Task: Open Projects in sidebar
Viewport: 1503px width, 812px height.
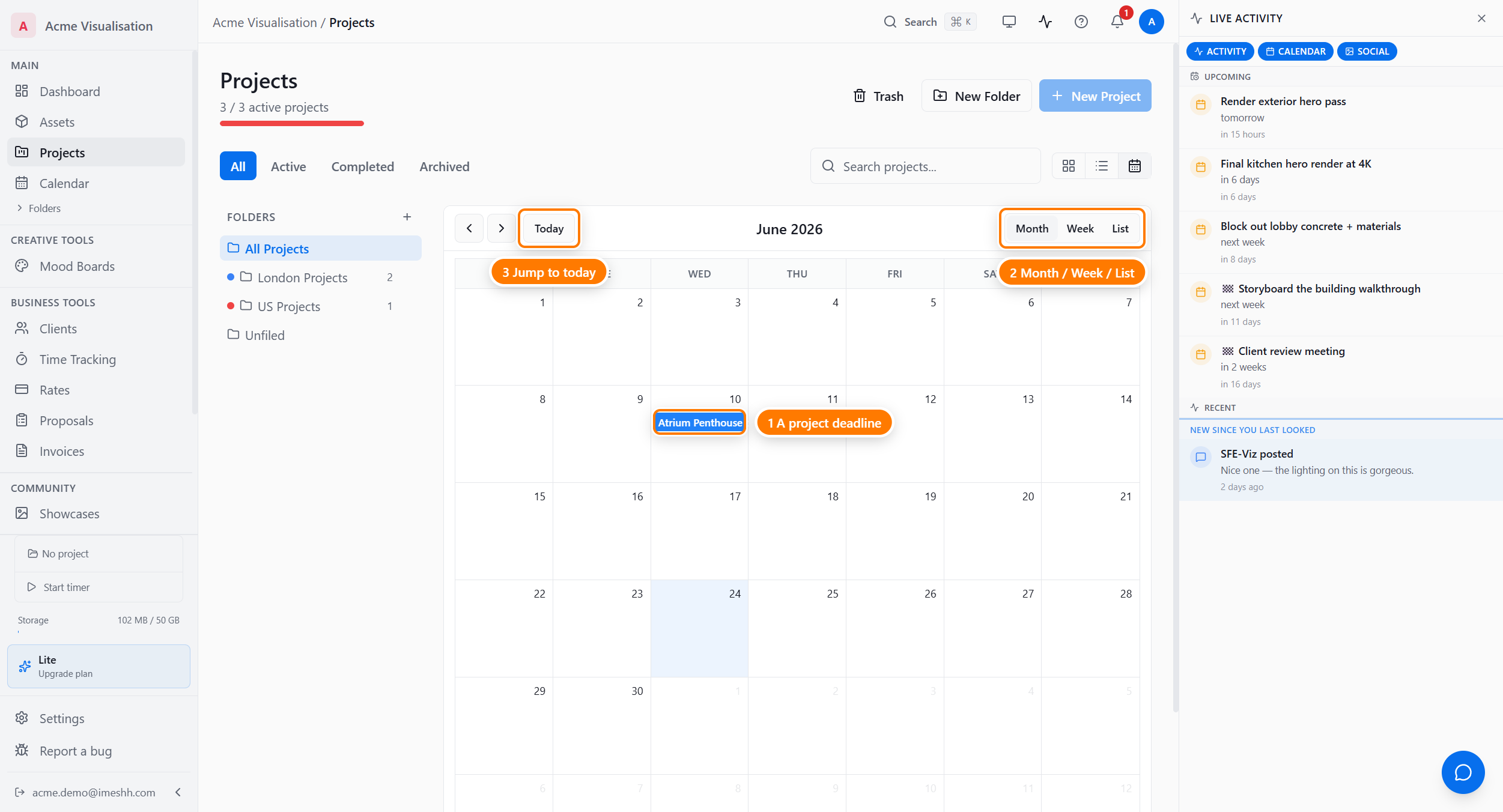Action: tap(96, 153)
